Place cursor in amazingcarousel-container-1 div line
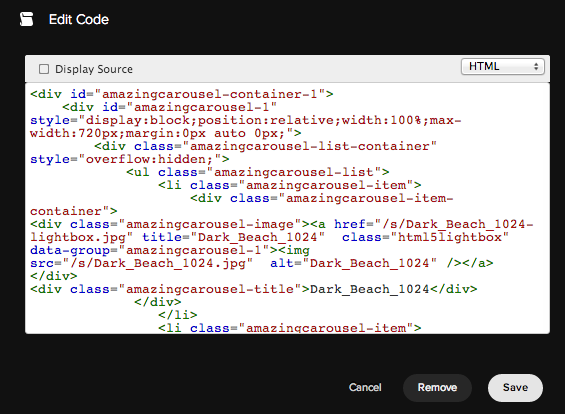Screen dimensions: 565x414 (182, 94)
